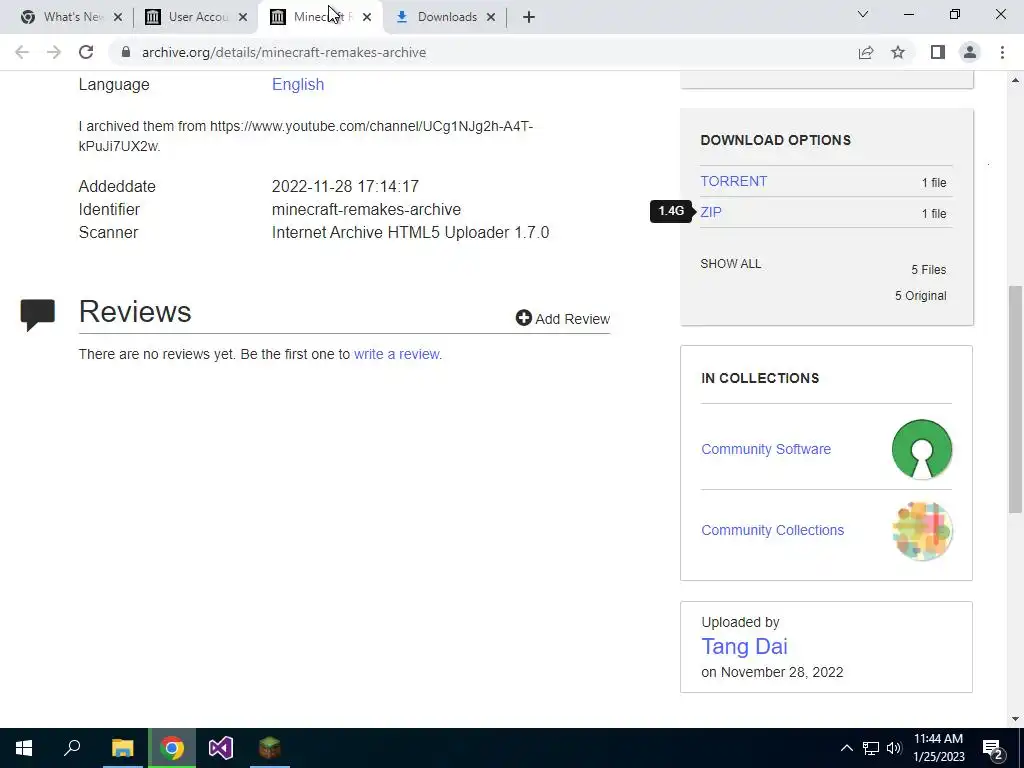
Task: Open the 5 Original files entry
Action: pos(920,296)
